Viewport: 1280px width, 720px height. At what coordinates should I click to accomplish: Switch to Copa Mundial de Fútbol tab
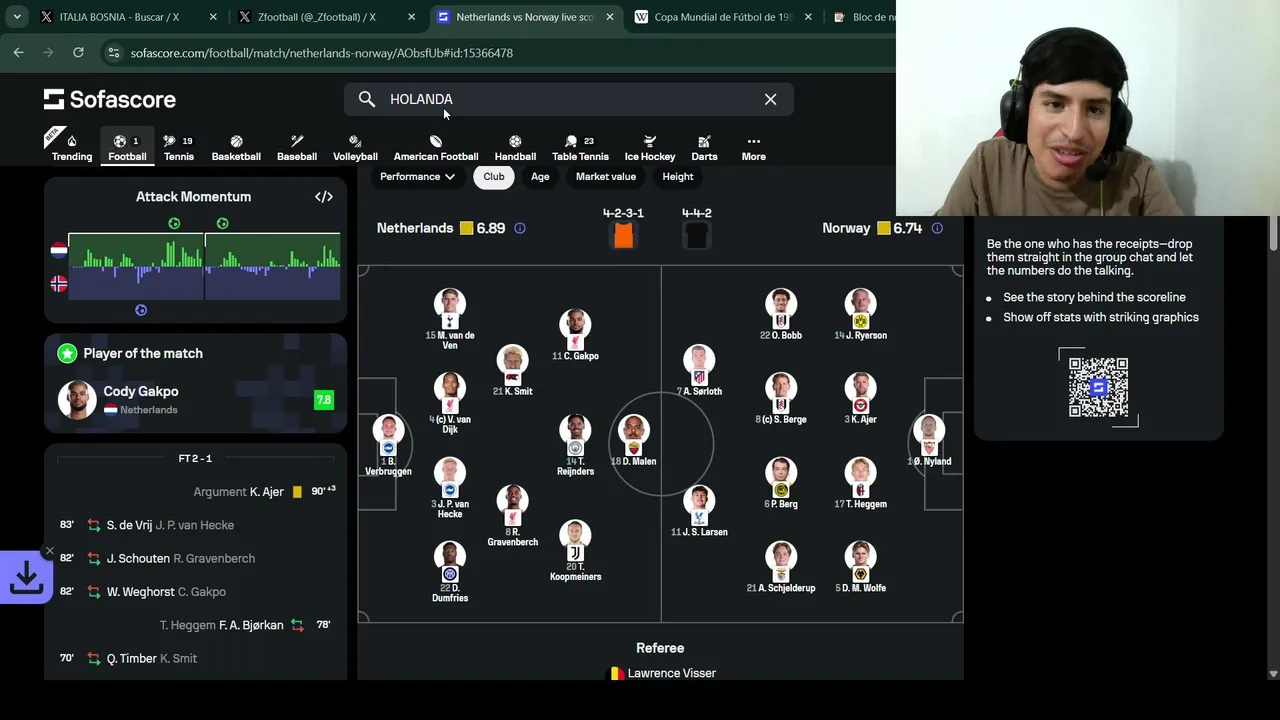click(x=721, y=17)
